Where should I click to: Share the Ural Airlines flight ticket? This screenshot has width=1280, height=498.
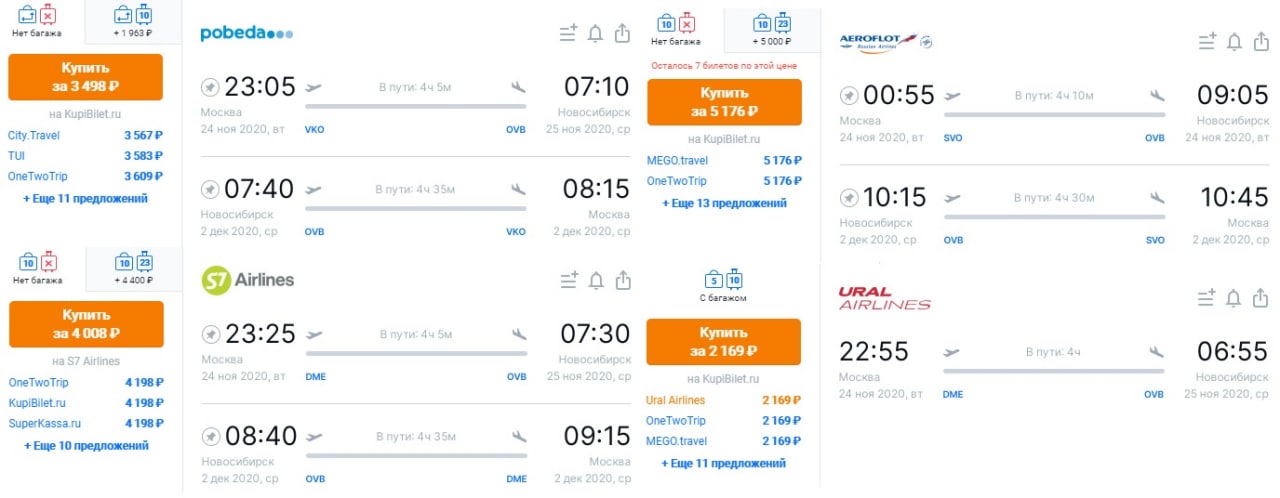pos(1261,298)
